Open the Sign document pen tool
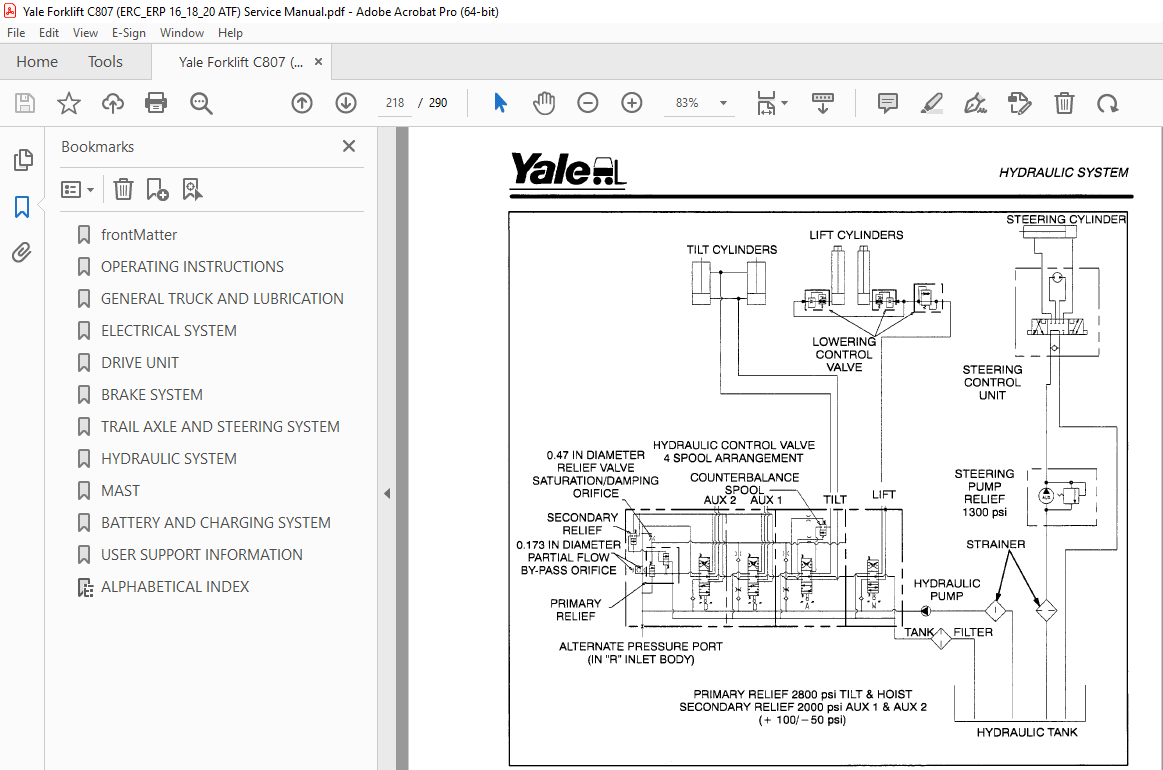 point(975,103)
